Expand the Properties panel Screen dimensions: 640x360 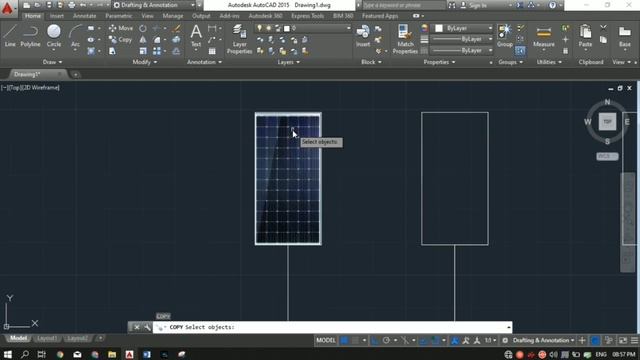[x=439, y=62]
